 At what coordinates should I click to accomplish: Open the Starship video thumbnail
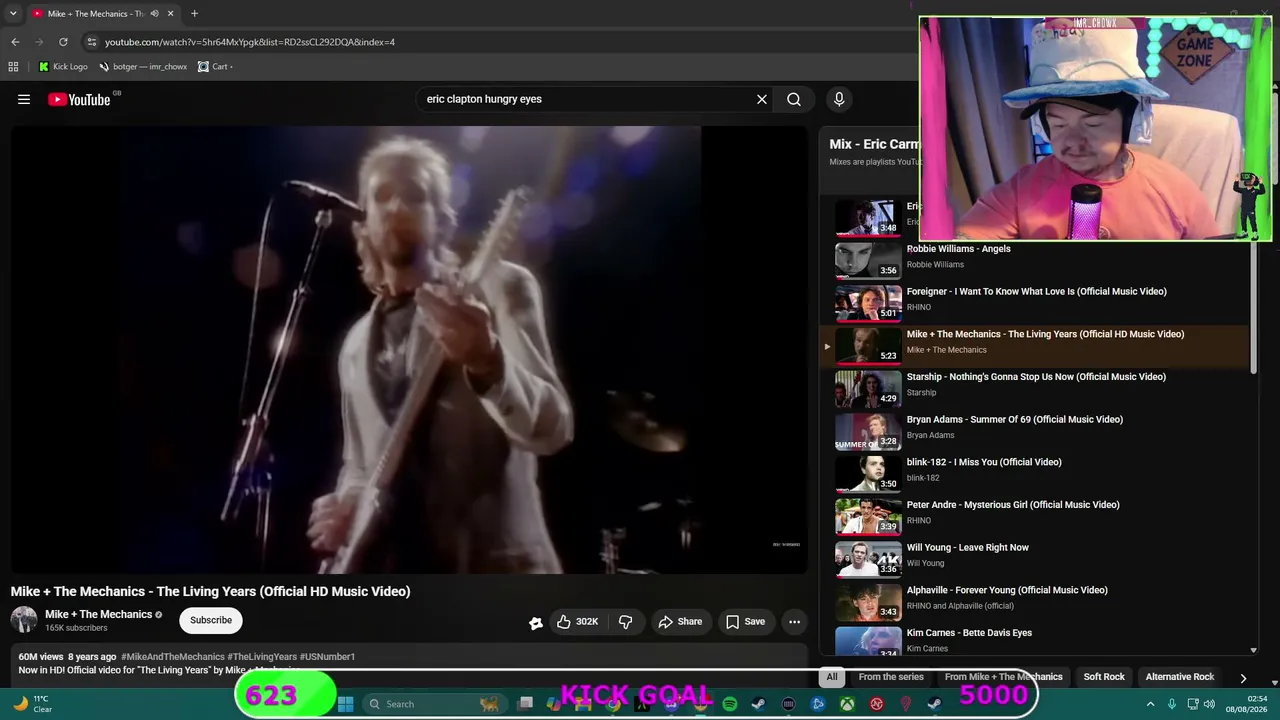pyautogui.click(x=868, y=388)
